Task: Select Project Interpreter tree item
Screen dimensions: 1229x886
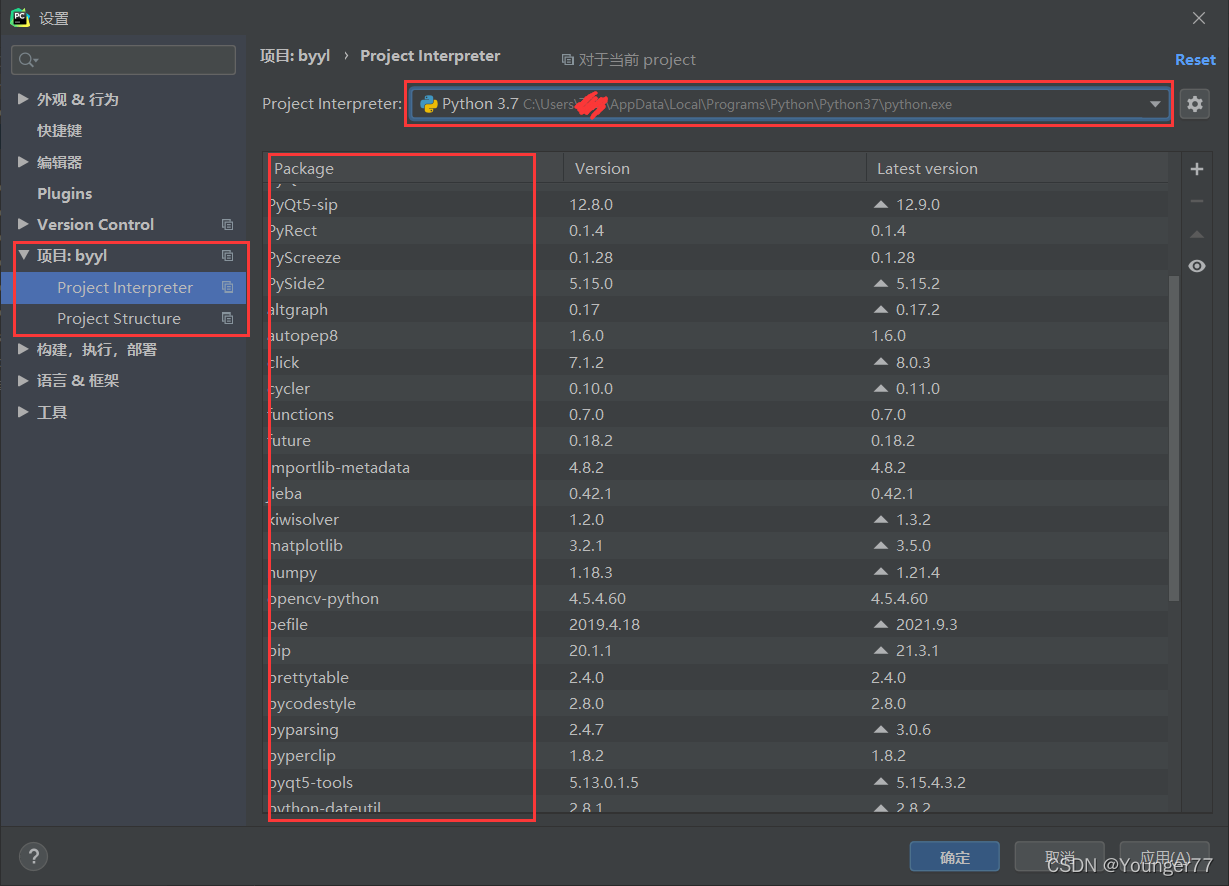Action: (x=124, y=288)
